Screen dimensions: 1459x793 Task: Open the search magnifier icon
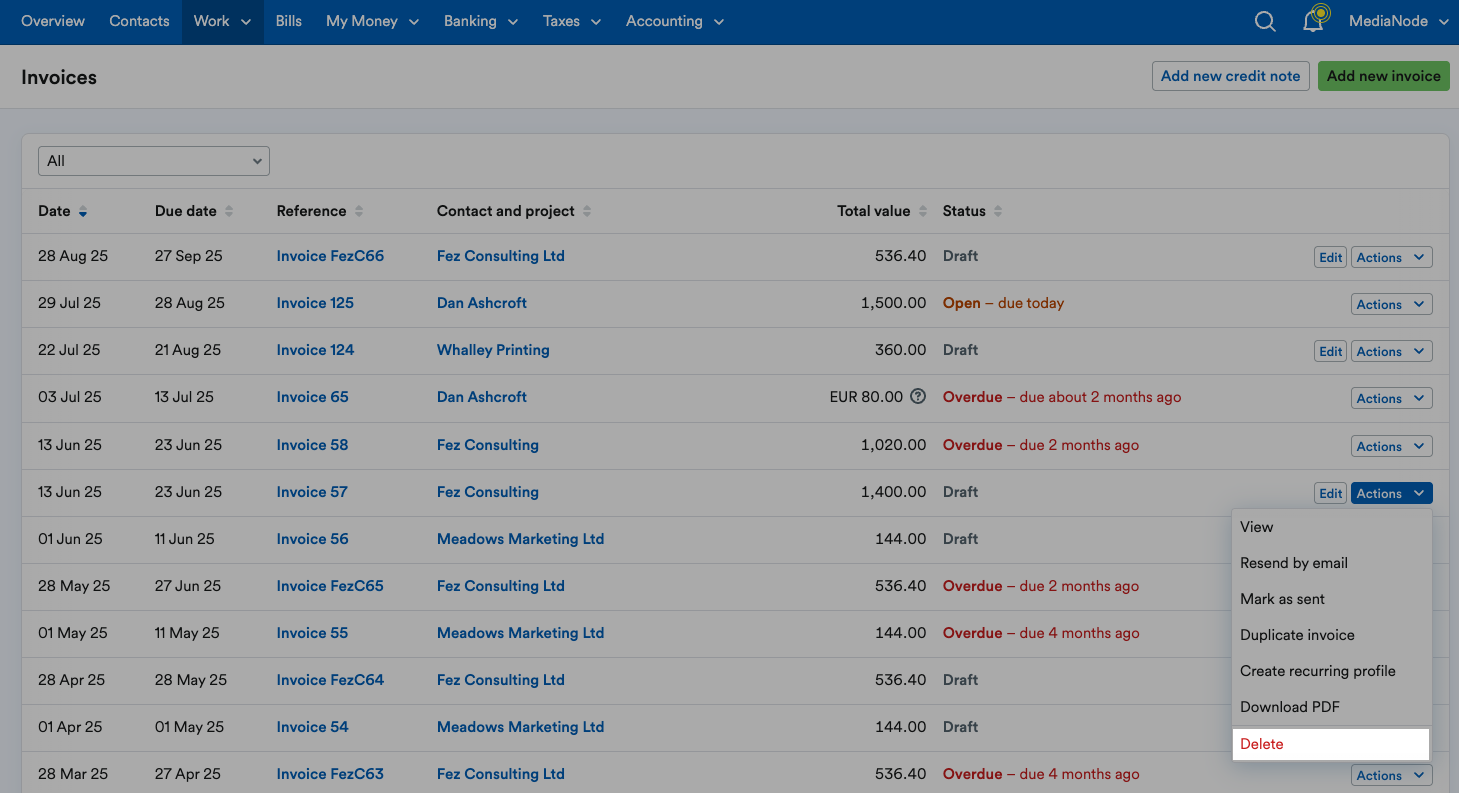[x=1265, y=21]
